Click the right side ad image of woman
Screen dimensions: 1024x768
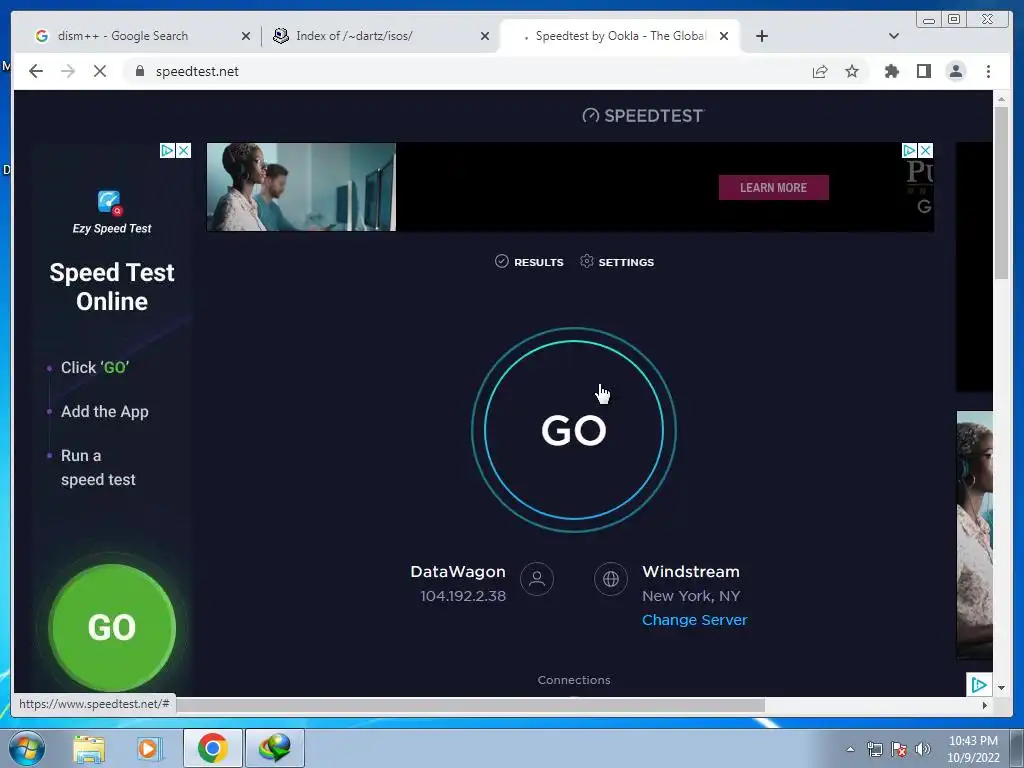974,536
